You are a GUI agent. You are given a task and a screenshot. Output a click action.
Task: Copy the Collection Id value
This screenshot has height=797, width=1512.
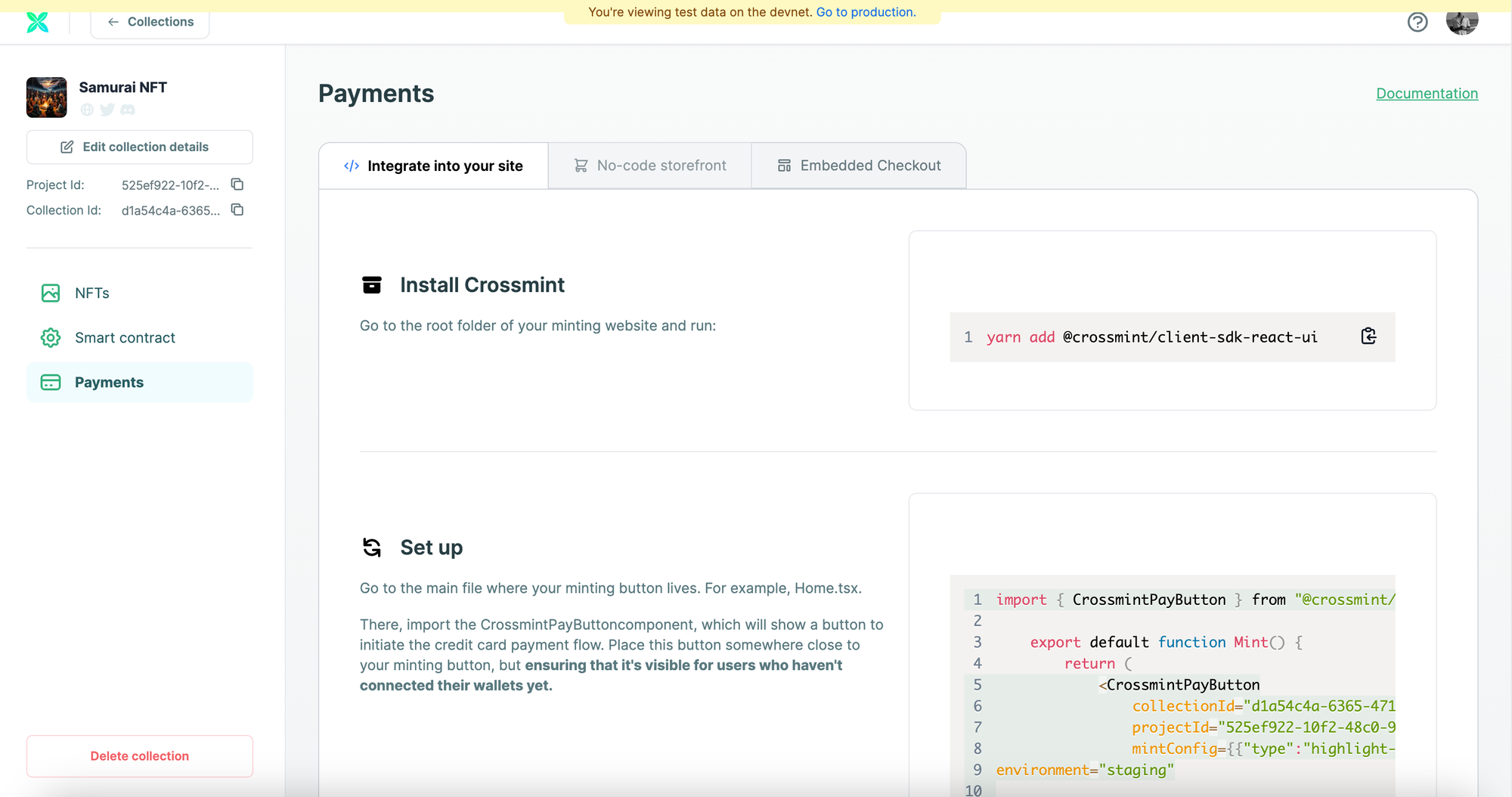click(237, 210)
